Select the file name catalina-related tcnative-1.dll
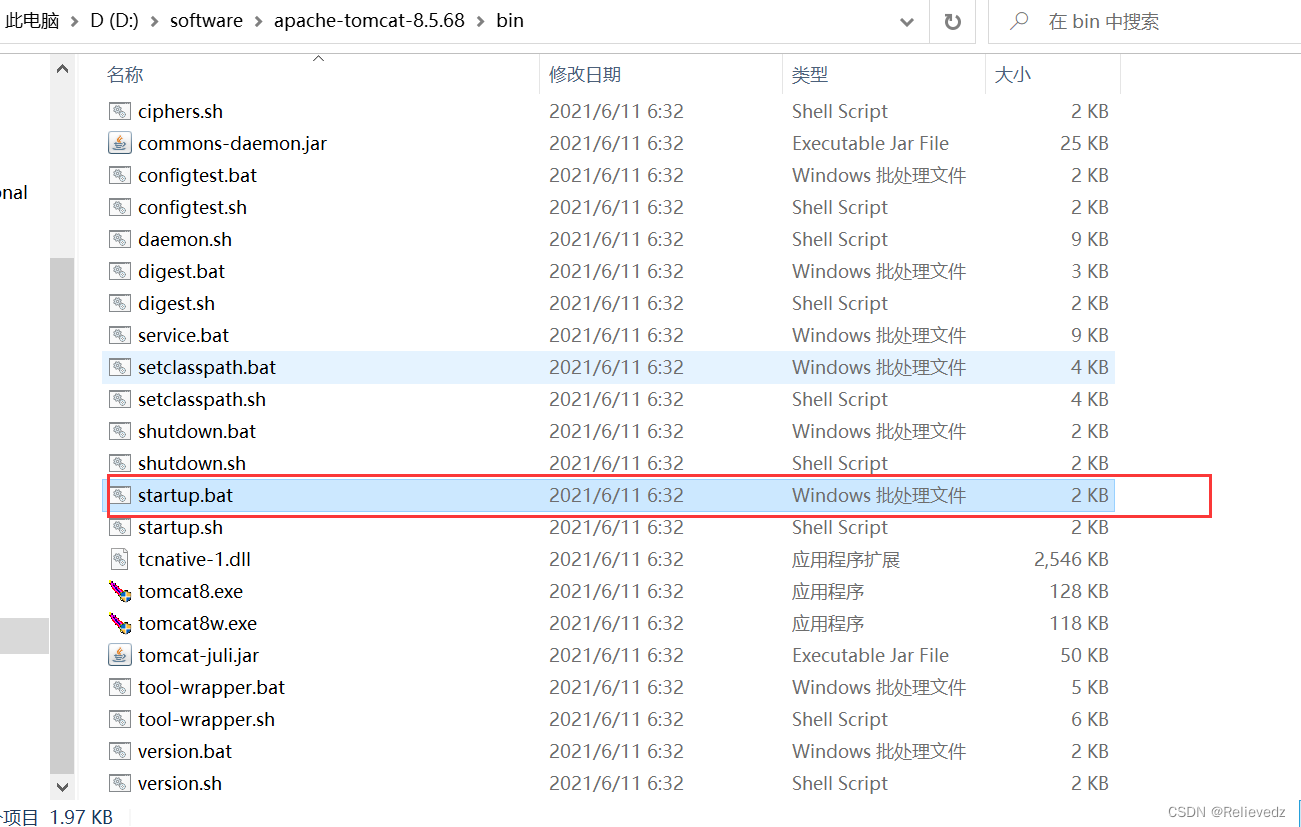The height and width of the screenshot is (827, 1301). [194, 560]
